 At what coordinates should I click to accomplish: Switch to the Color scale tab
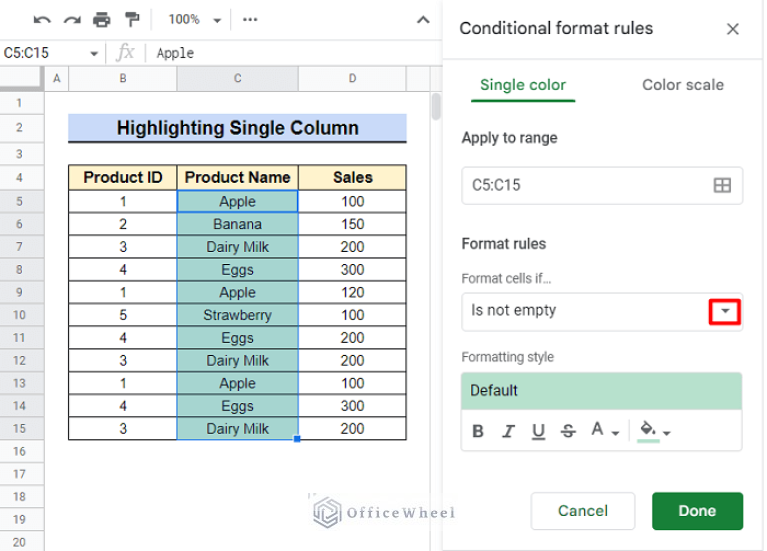click(682, 85)
